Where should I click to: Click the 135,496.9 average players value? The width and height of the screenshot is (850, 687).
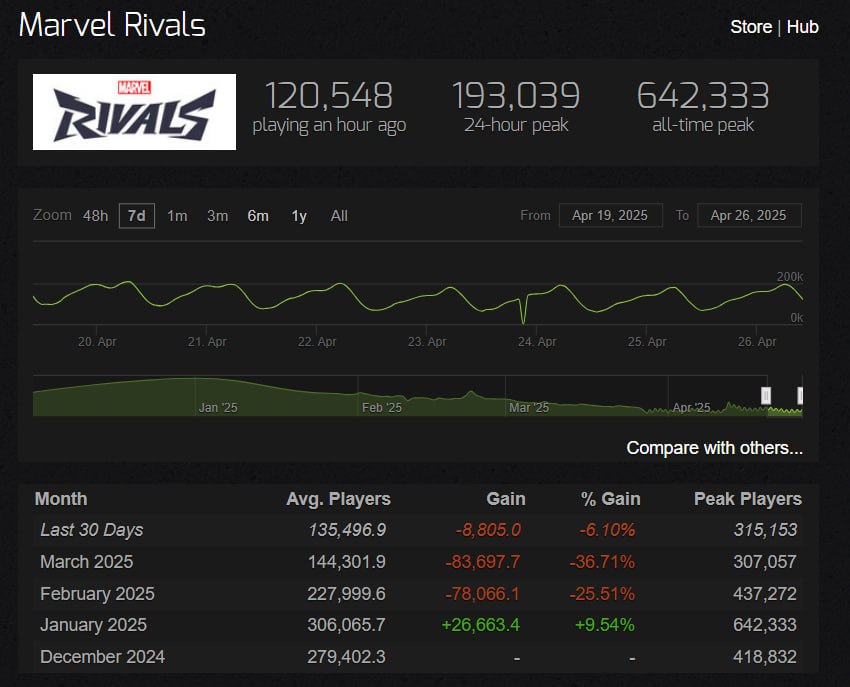(347, 530)
